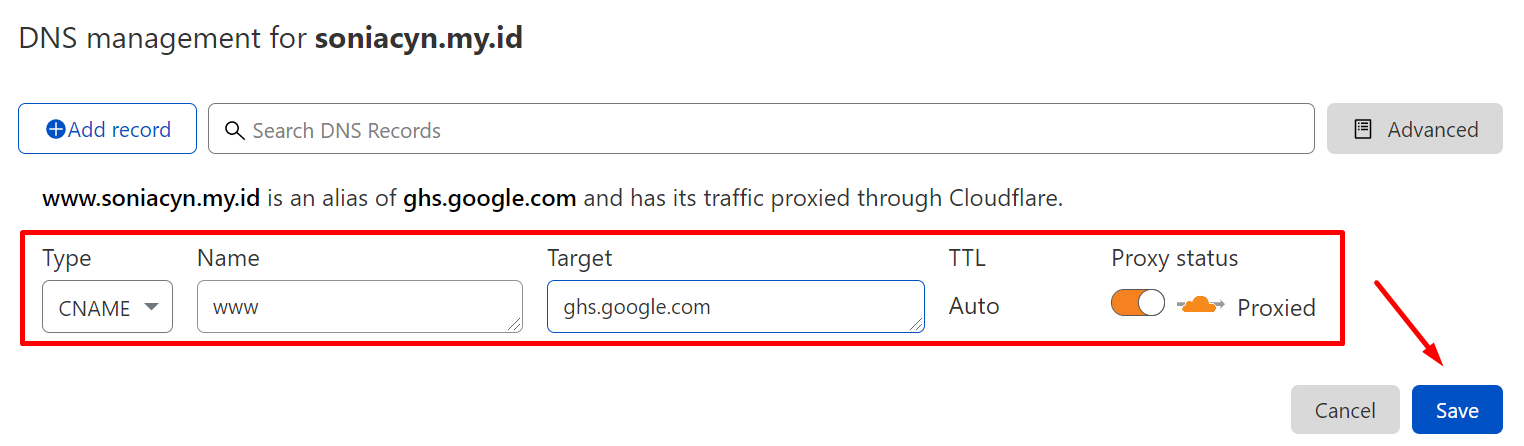
Task: Click the orange Cloudflare cloud icon
Action: 1201,305
